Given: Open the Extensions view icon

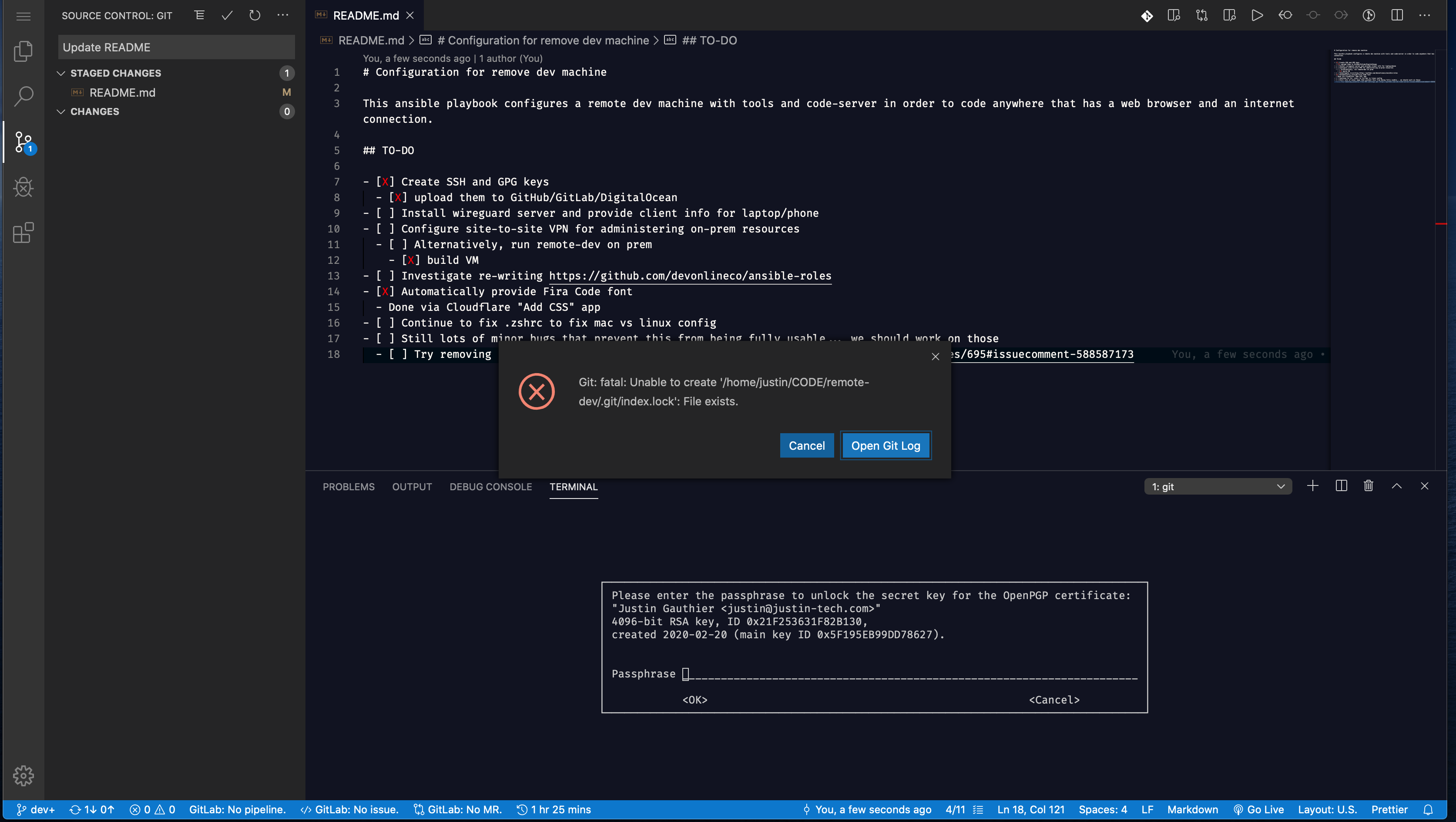Looking at the screenshot, I should [23, 232].
